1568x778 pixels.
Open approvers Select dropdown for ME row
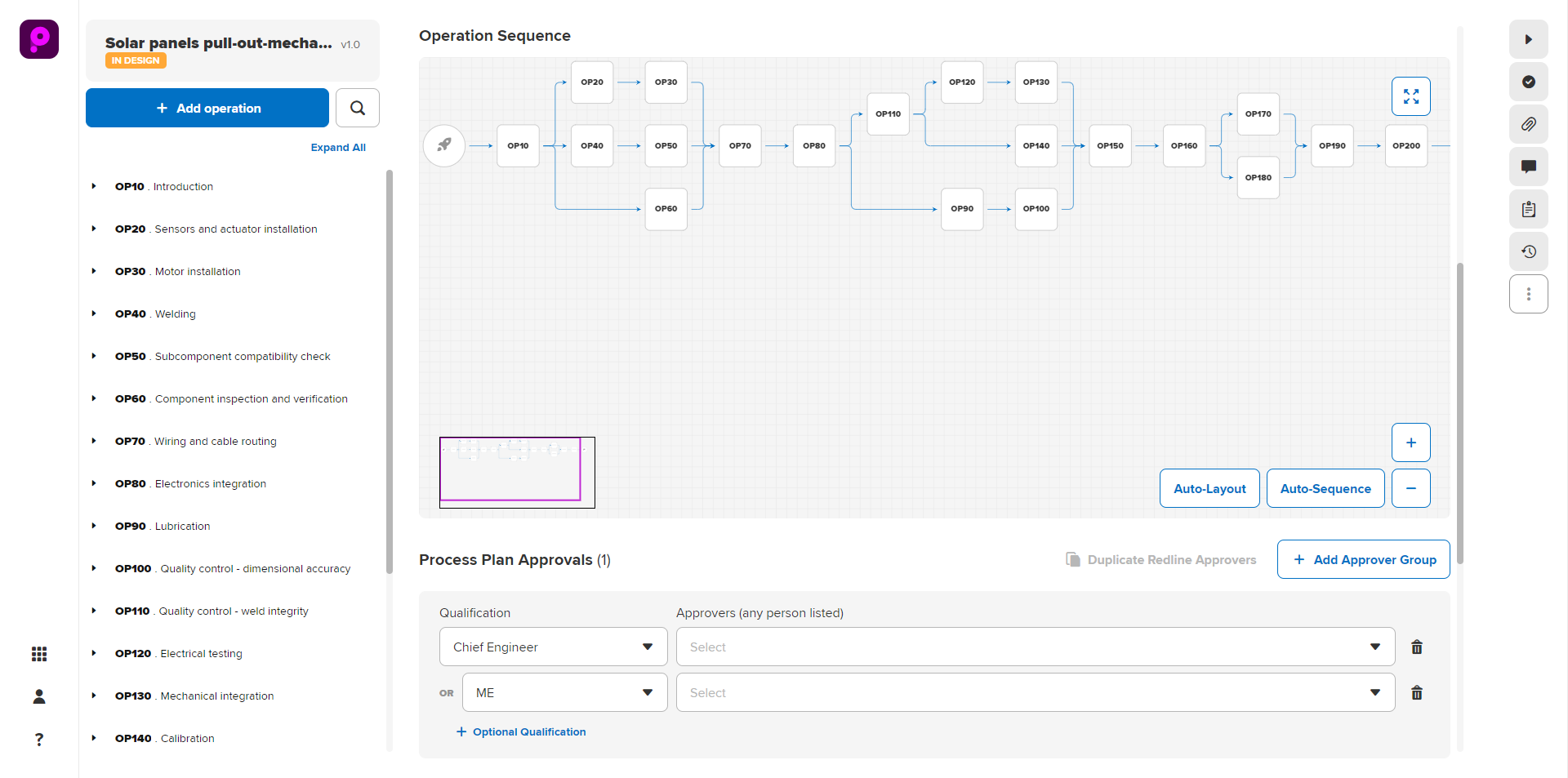(1035, 693)
